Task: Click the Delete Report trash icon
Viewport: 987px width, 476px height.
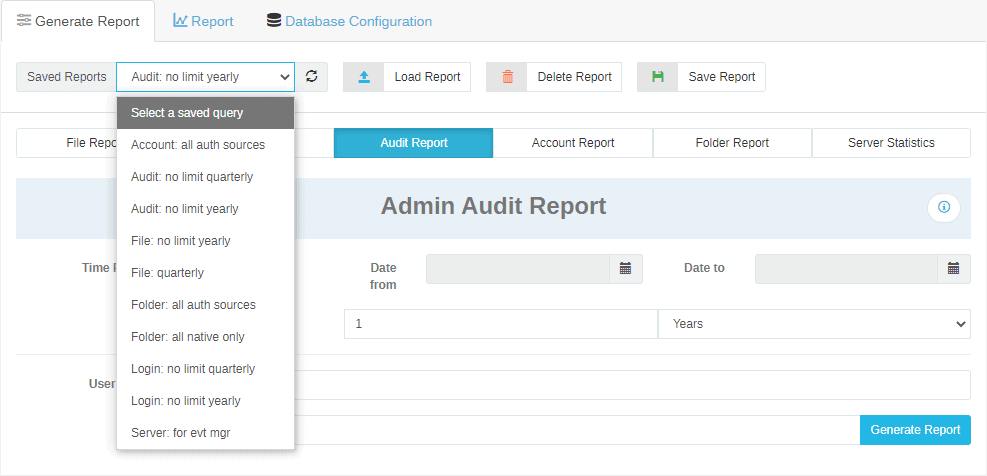Action: (x=507, y=77)
